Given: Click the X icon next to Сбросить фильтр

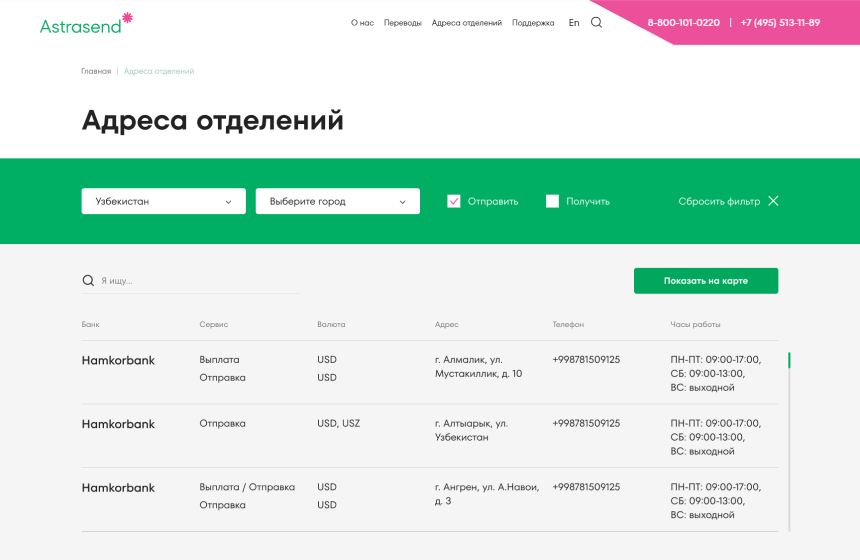Looking at the screenshot, I should click(773, 201).
